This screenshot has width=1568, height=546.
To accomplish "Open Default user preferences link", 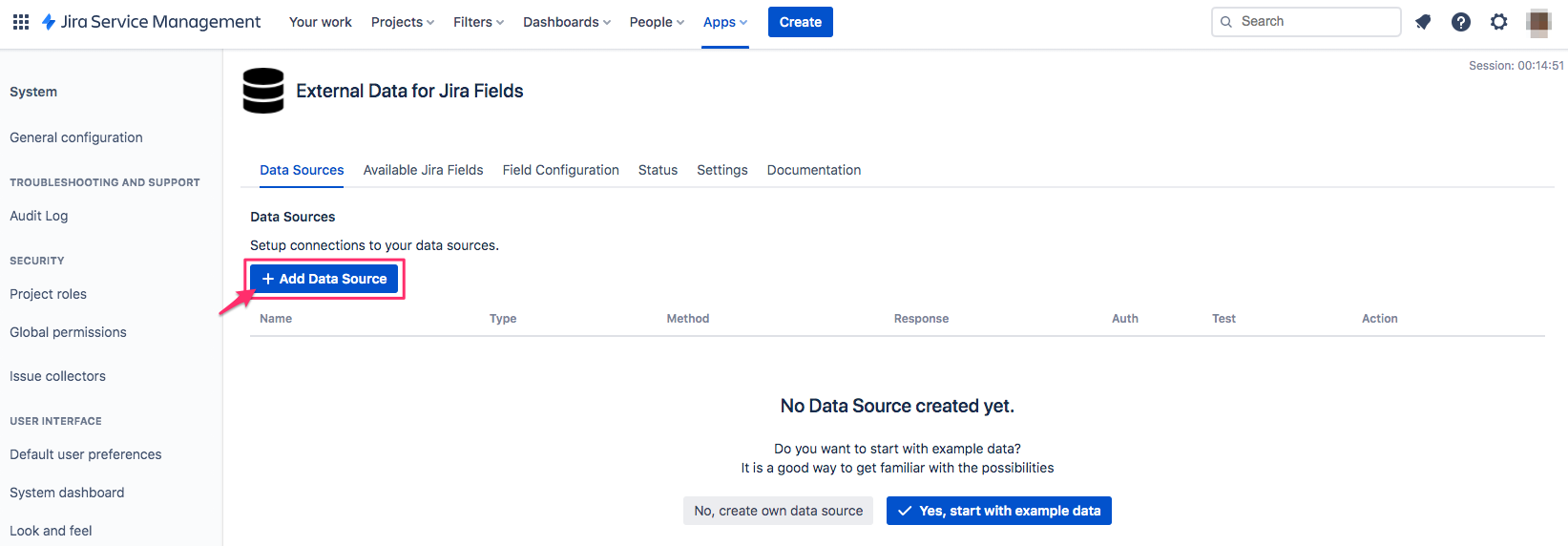I will (x=86, y=454).
